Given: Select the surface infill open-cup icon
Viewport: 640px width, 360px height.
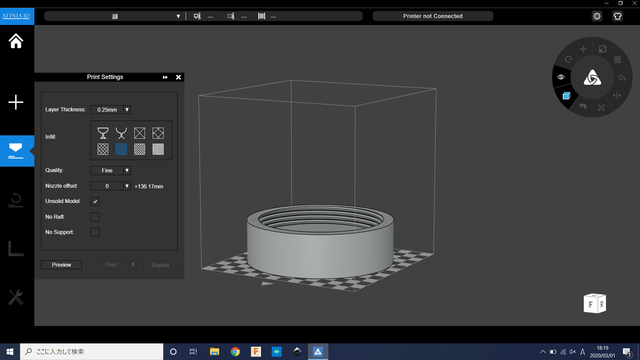Looking at the screenshot, I should pyautogui.click(x=121, y=133).
